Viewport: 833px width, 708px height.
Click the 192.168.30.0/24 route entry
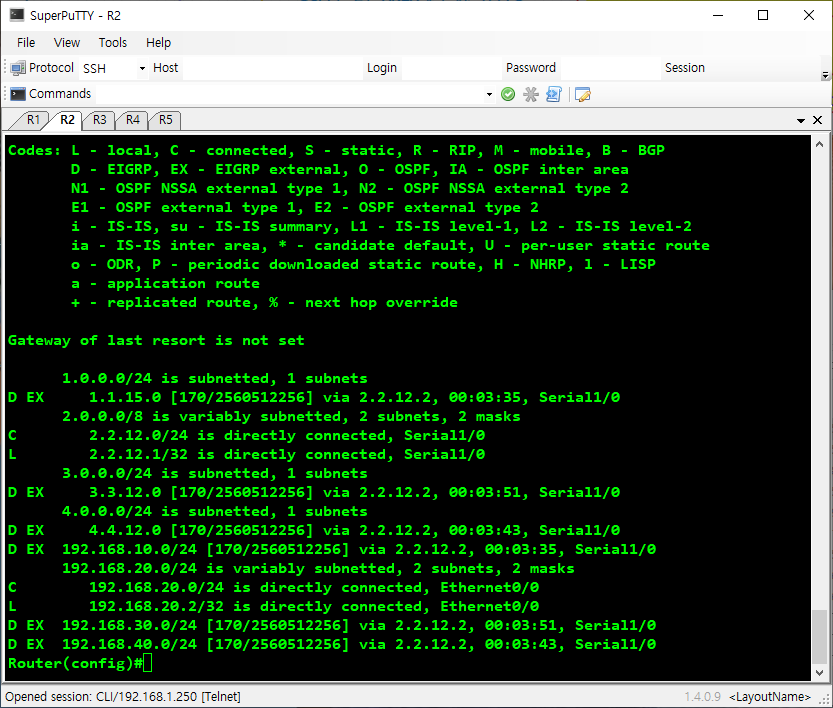pyautogui.click(x=332, y=625)
